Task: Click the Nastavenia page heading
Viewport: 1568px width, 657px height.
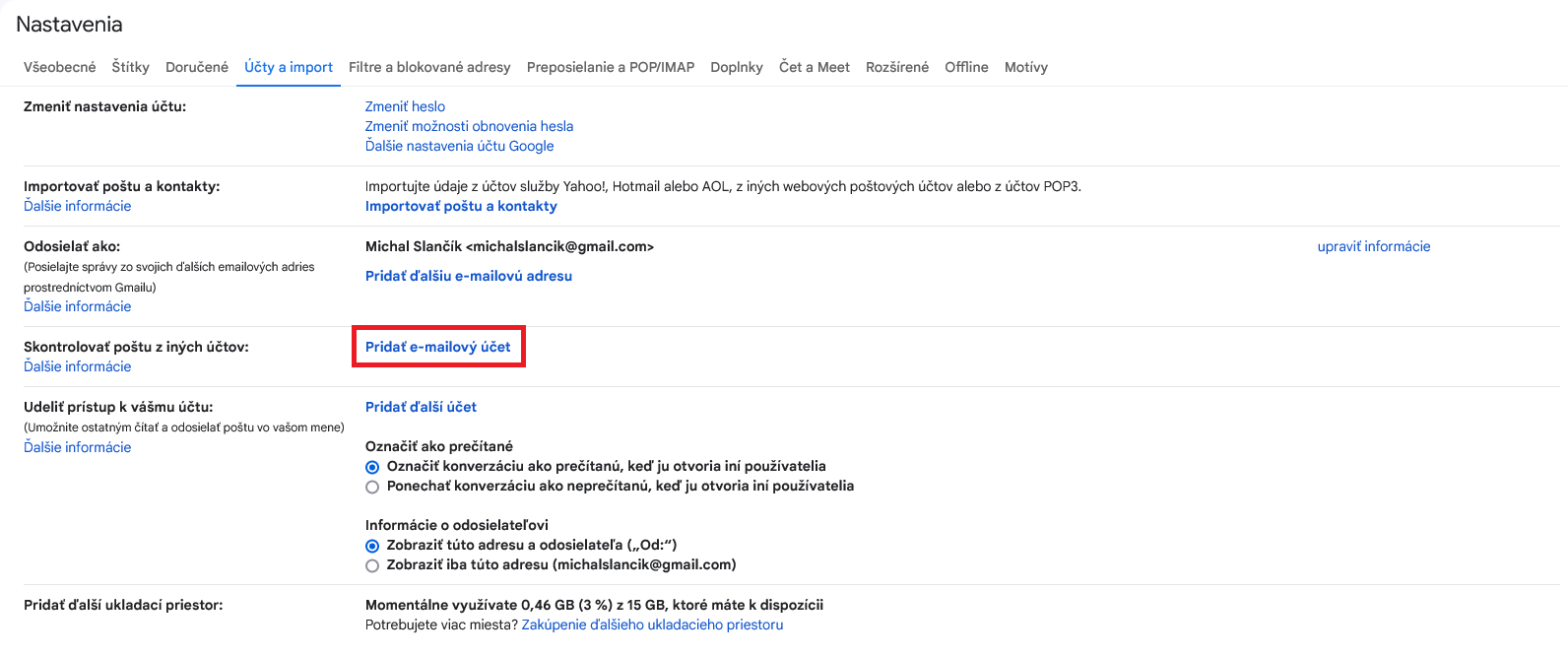Action: pos(69,25)
